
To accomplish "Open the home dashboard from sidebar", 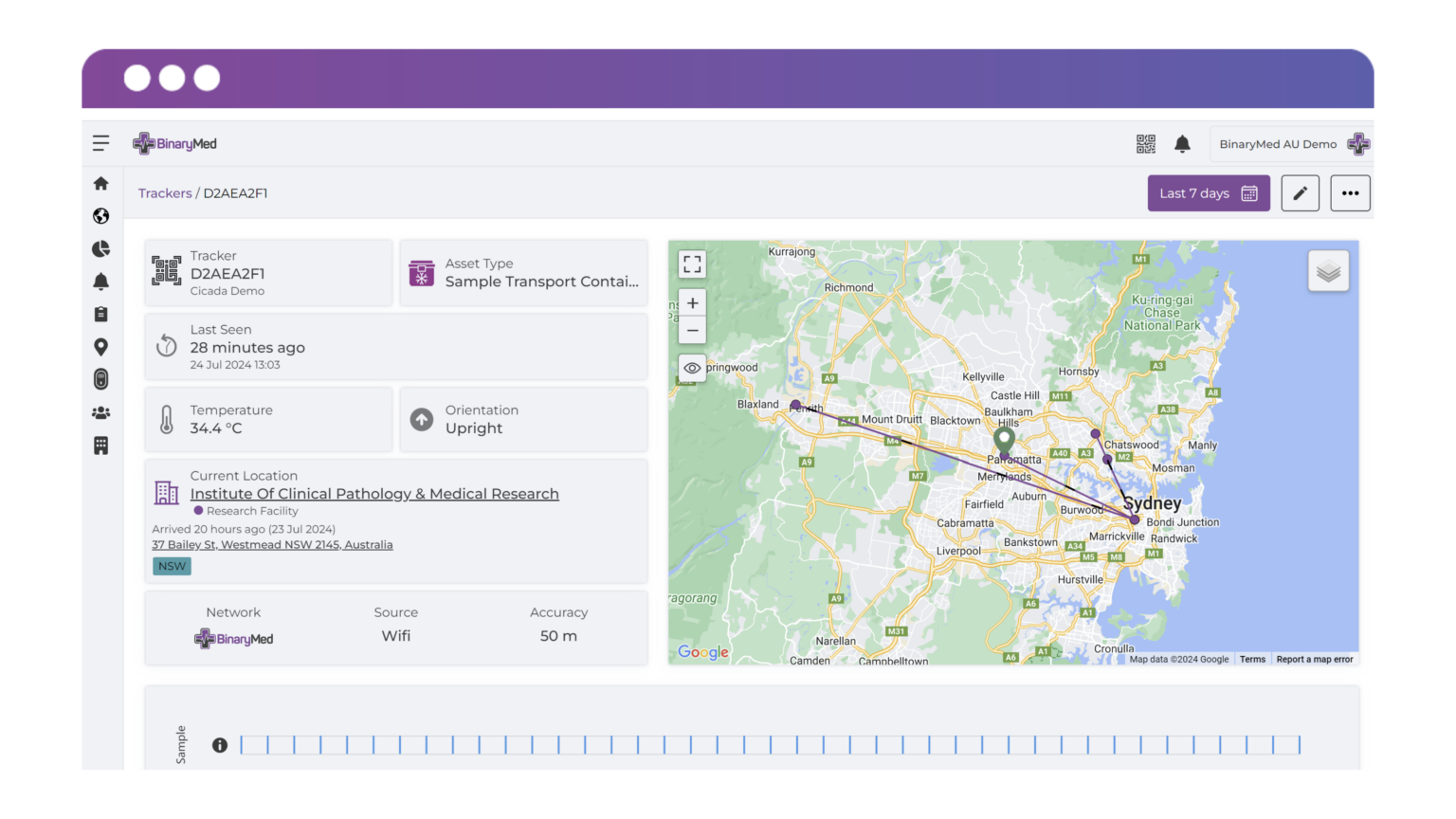I will coord(101,183).
